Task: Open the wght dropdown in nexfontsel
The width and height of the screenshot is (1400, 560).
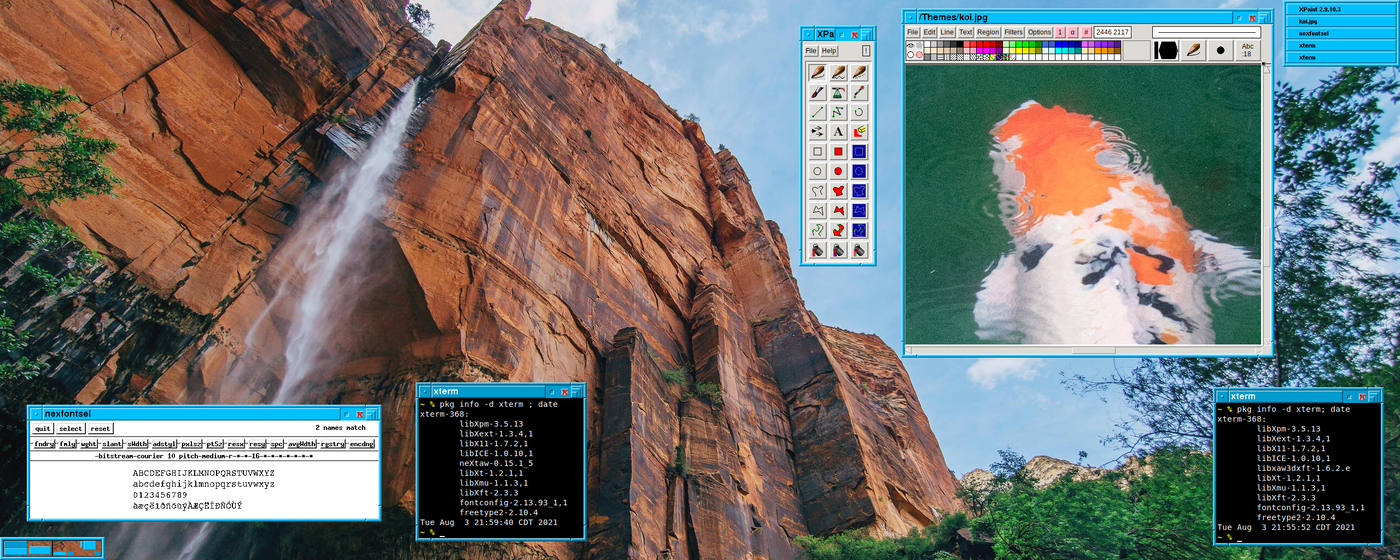Action: (x=90, y=443)
